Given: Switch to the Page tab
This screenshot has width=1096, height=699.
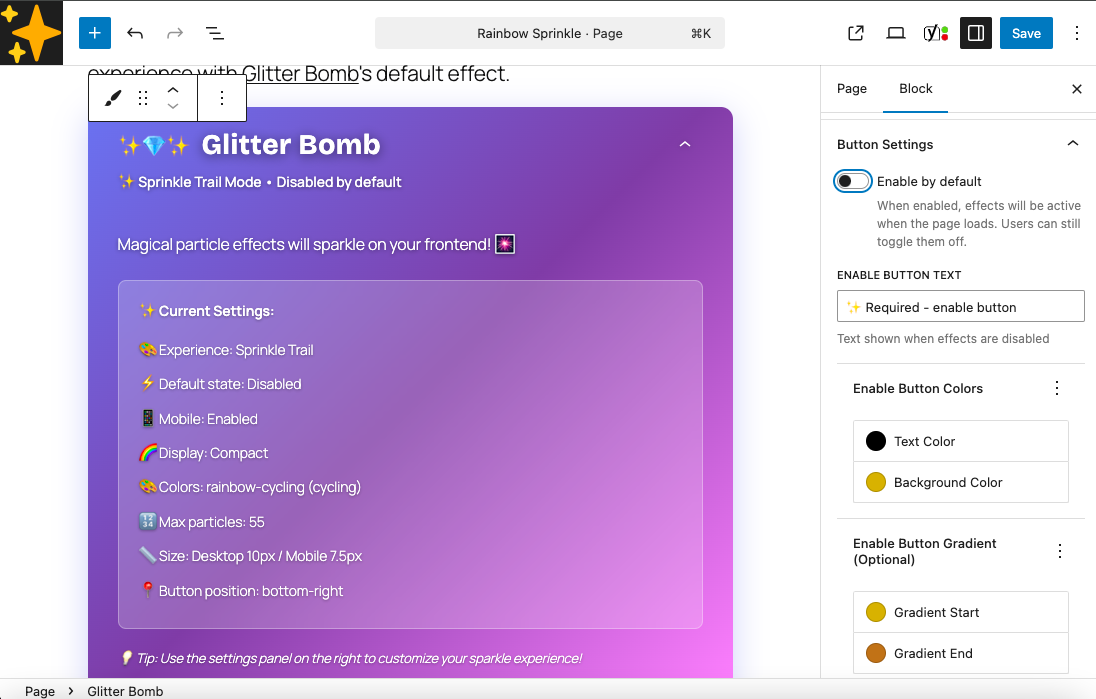Looking at the screenshot, I should tap(852, 88).
